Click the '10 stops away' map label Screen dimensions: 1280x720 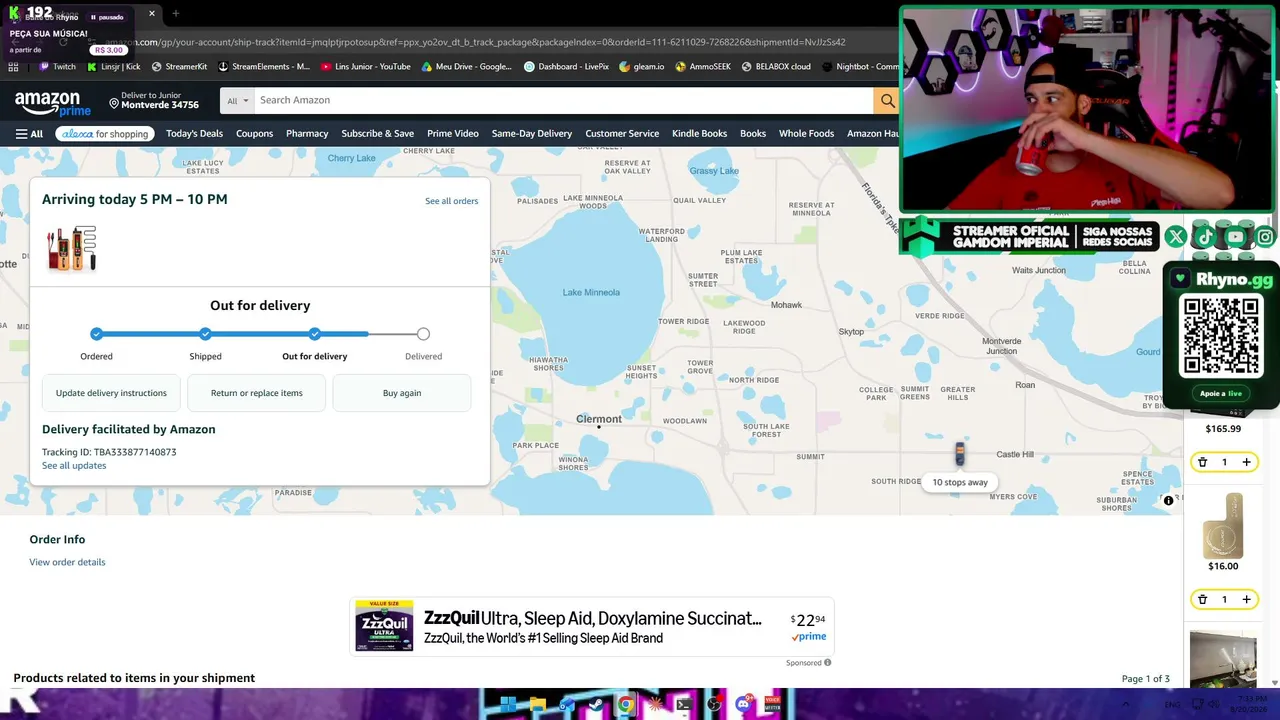(960, 482)
